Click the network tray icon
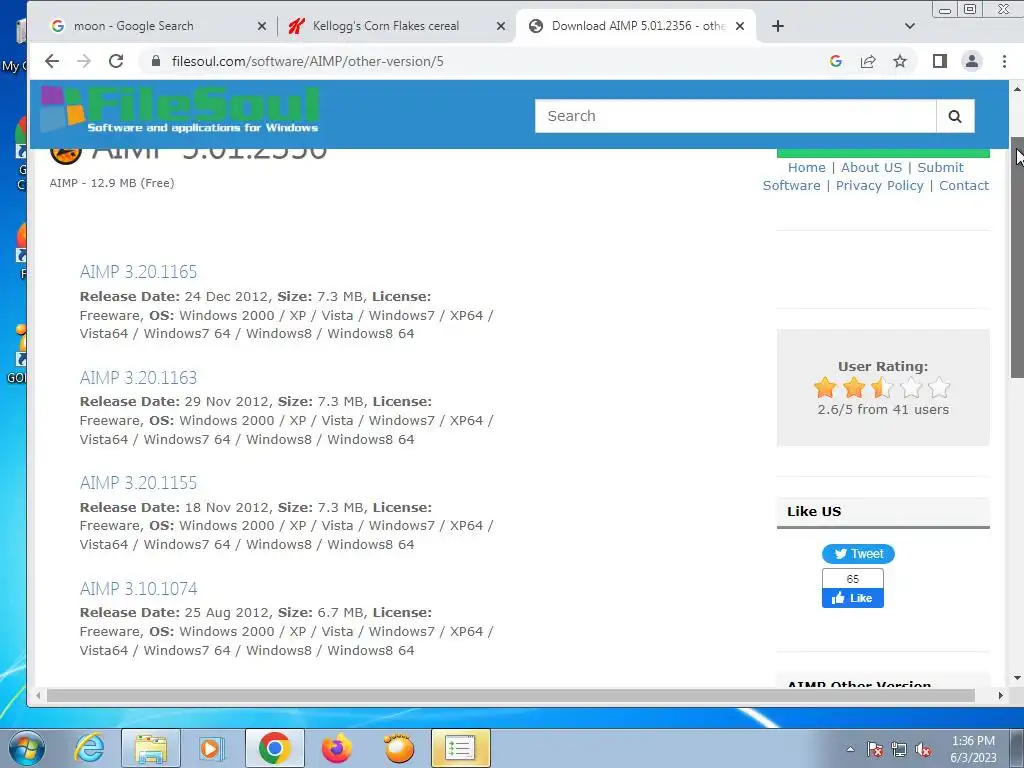 (899, 749)
